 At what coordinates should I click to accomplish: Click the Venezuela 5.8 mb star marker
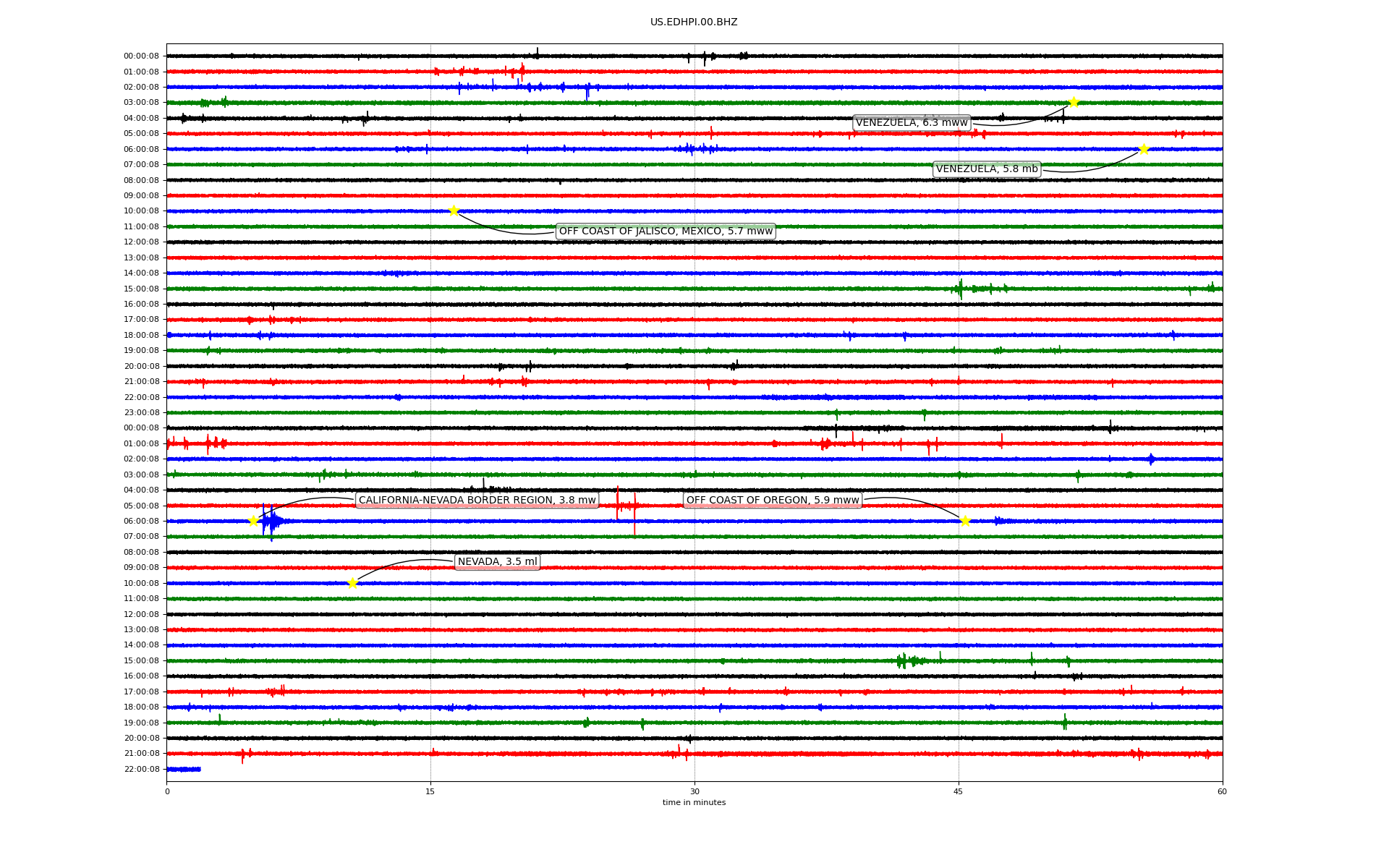pos(1144,150)
